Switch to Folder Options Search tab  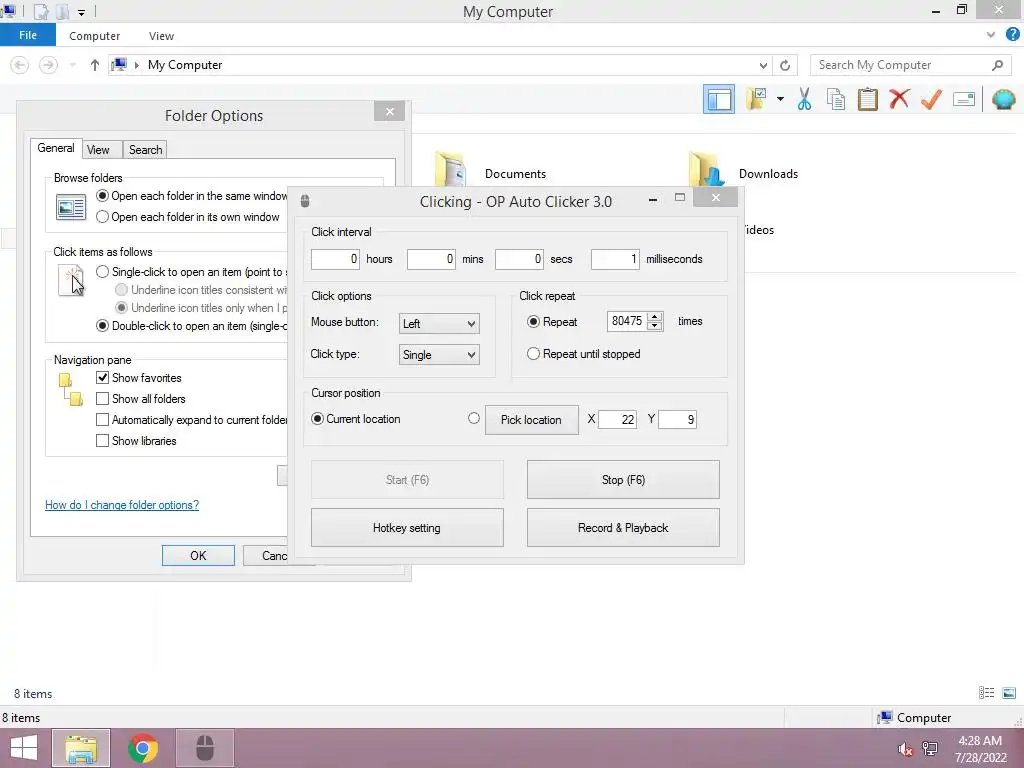145,150
